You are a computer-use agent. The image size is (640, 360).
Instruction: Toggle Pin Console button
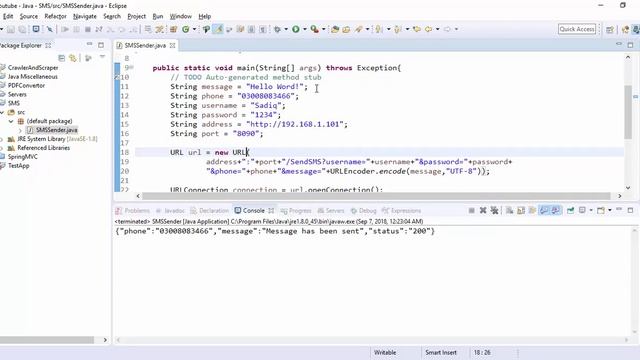tap(570, 210)
